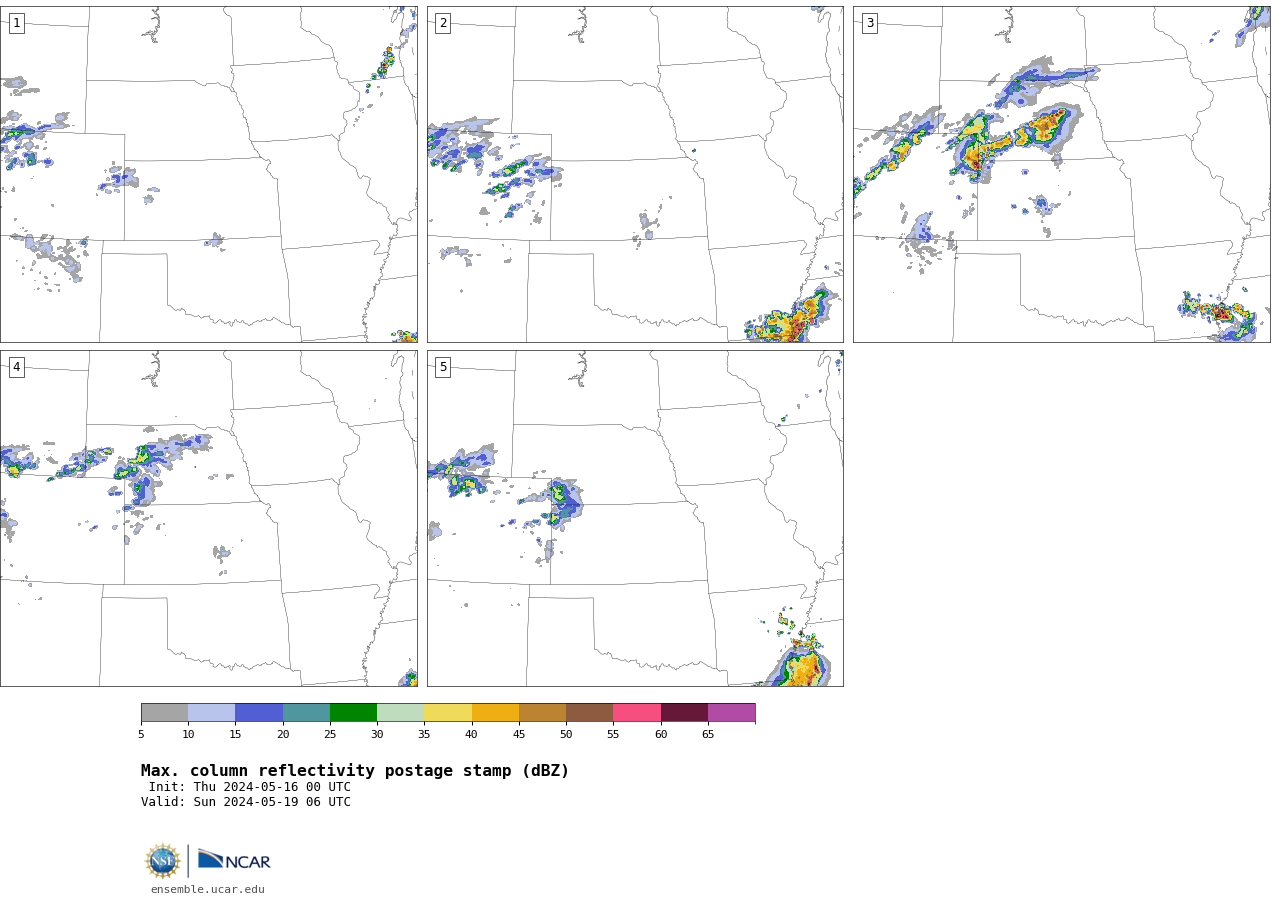
Task: Click the orange 40-45 dBZ swatch
Action: pyautogui.click(x=495, y=713)
